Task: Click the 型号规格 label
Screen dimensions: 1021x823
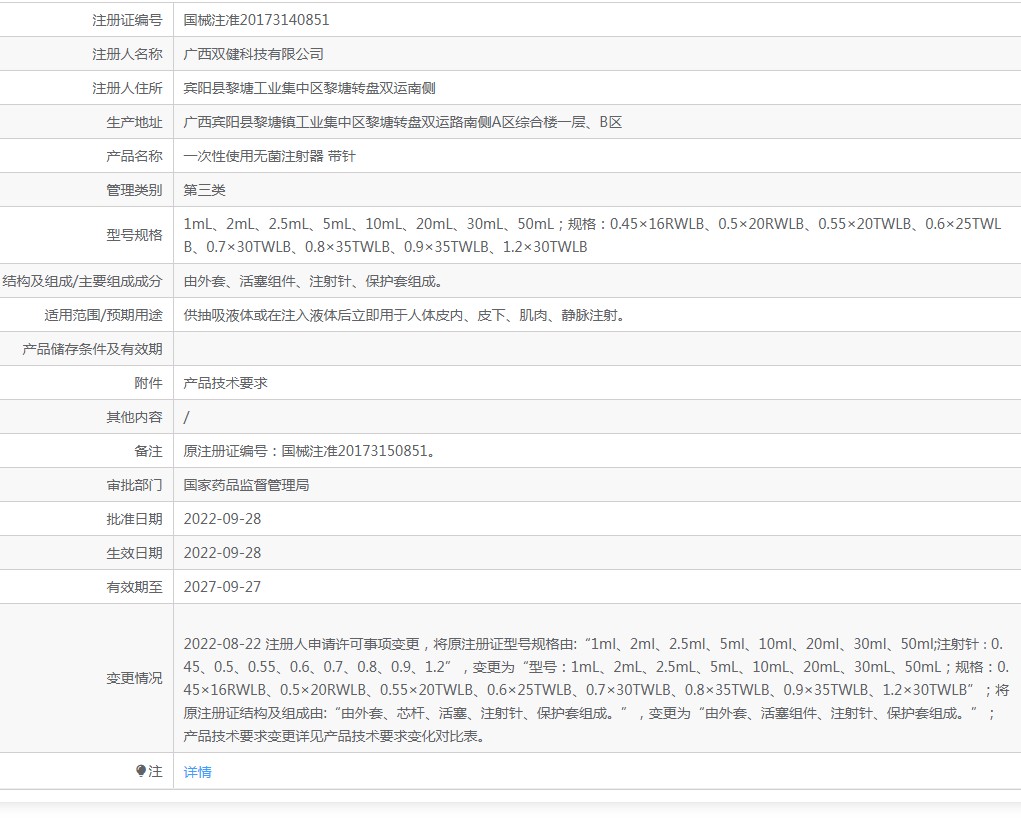Action: click(134, 235)
